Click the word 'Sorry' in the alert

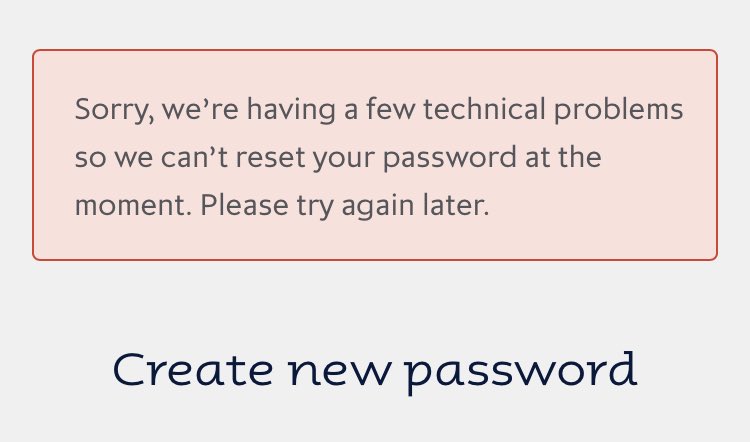[x=111, y=110]
